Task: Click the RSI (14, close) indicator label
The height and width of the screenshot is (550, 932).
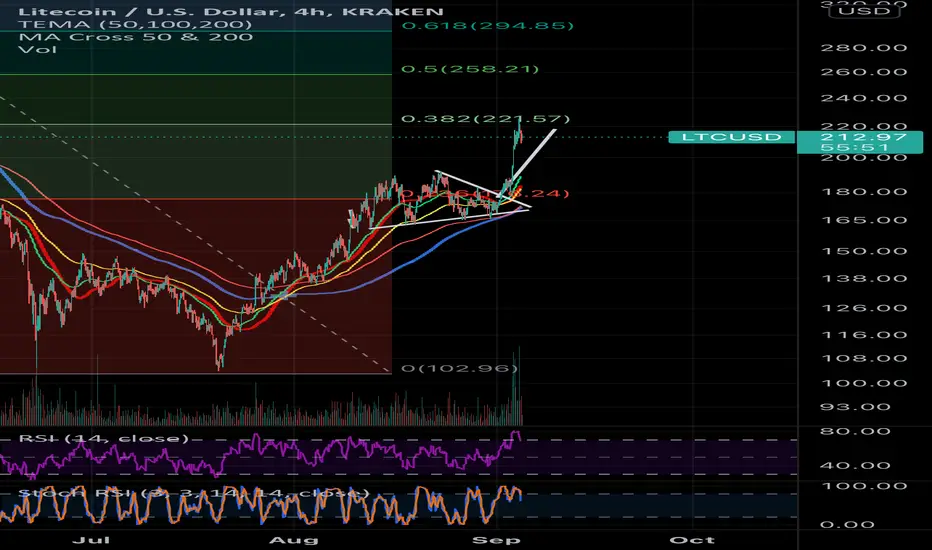Action: tap(103, 439)
